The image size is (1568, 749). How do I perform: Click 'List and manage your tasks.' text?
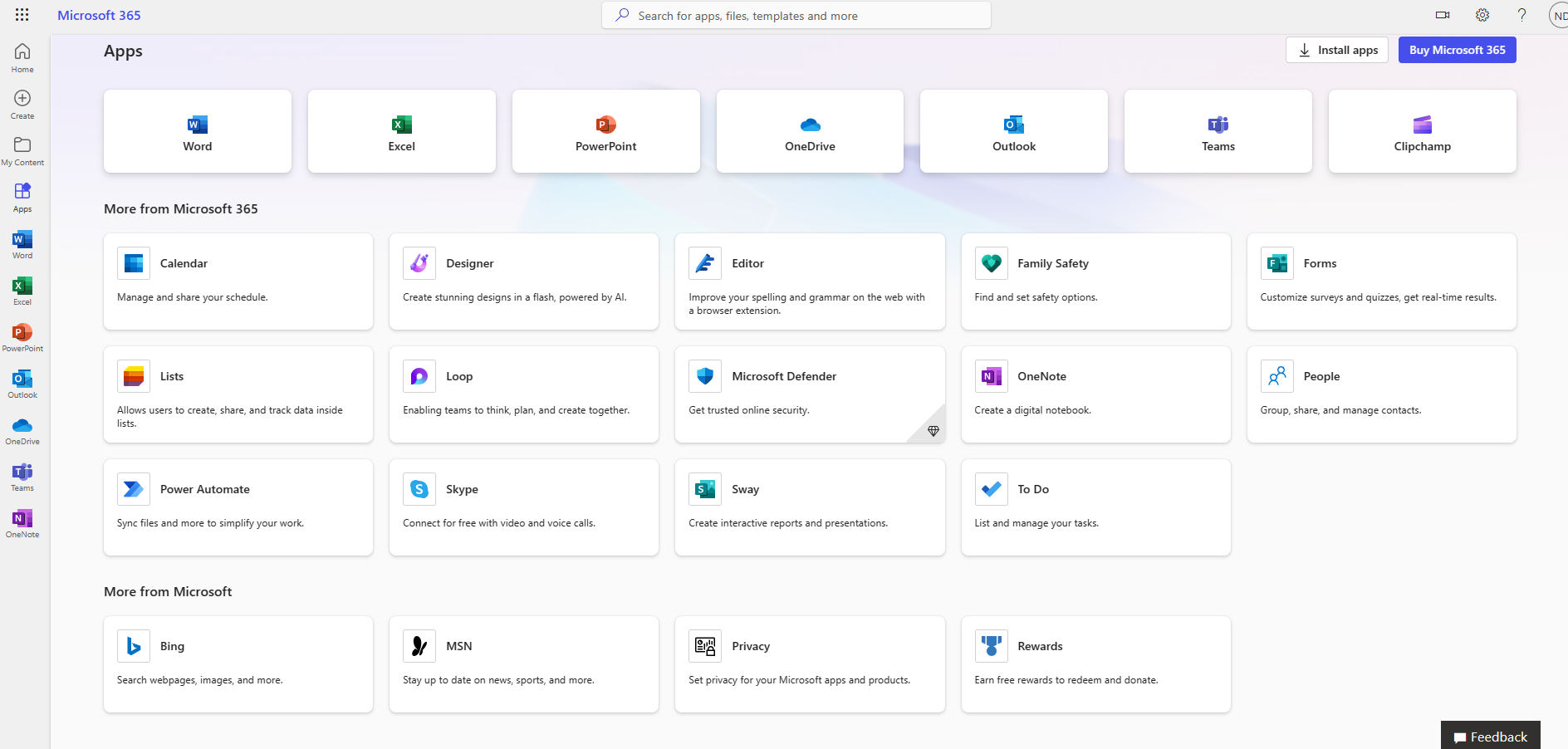pos(1036,523)
